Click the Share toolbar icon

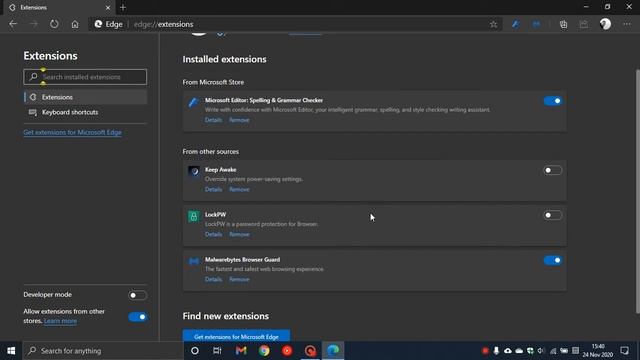pos(584,24)
